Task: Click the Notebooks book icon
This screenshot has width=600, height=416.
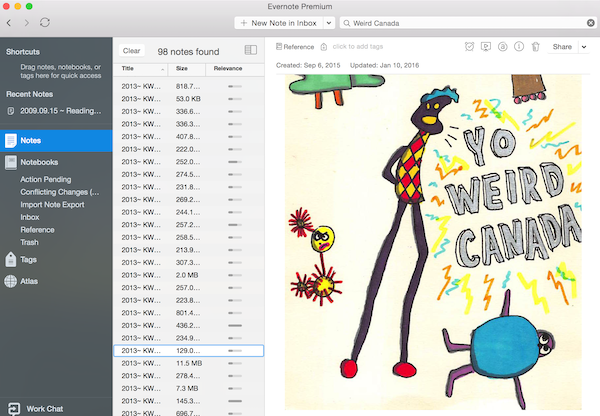Action: pos(11,162)
